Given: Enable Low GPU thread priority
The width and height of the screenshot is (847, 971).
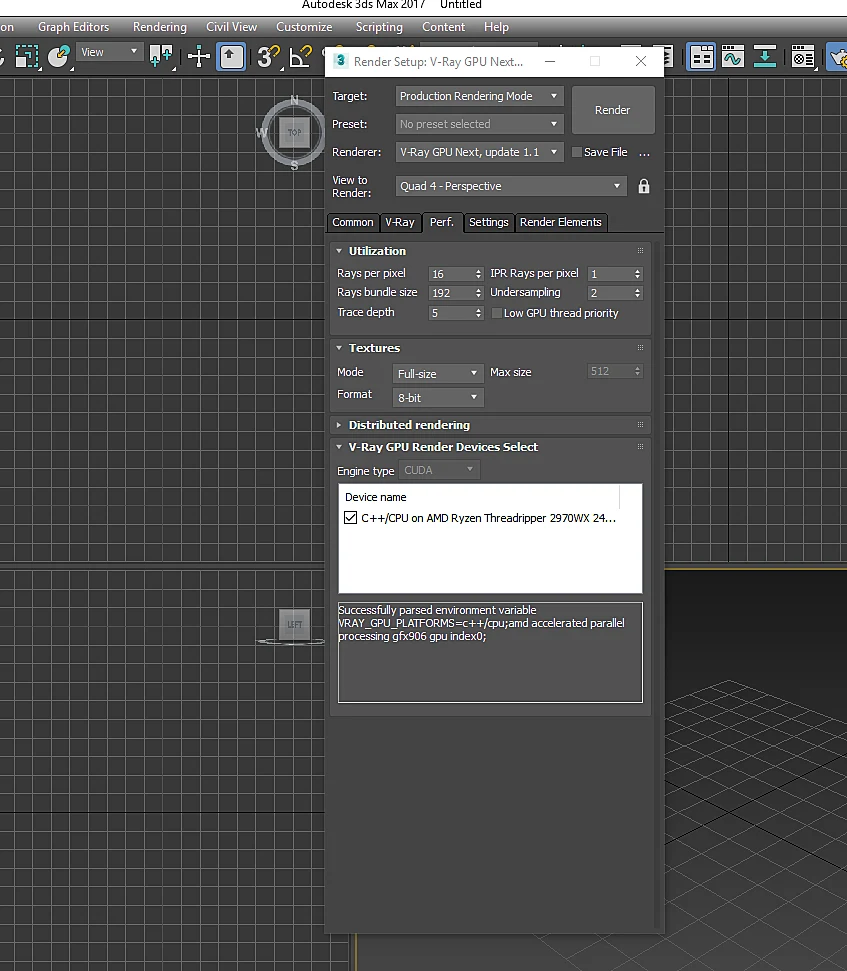Looking at the screenshot, I should tap(497, 313).
